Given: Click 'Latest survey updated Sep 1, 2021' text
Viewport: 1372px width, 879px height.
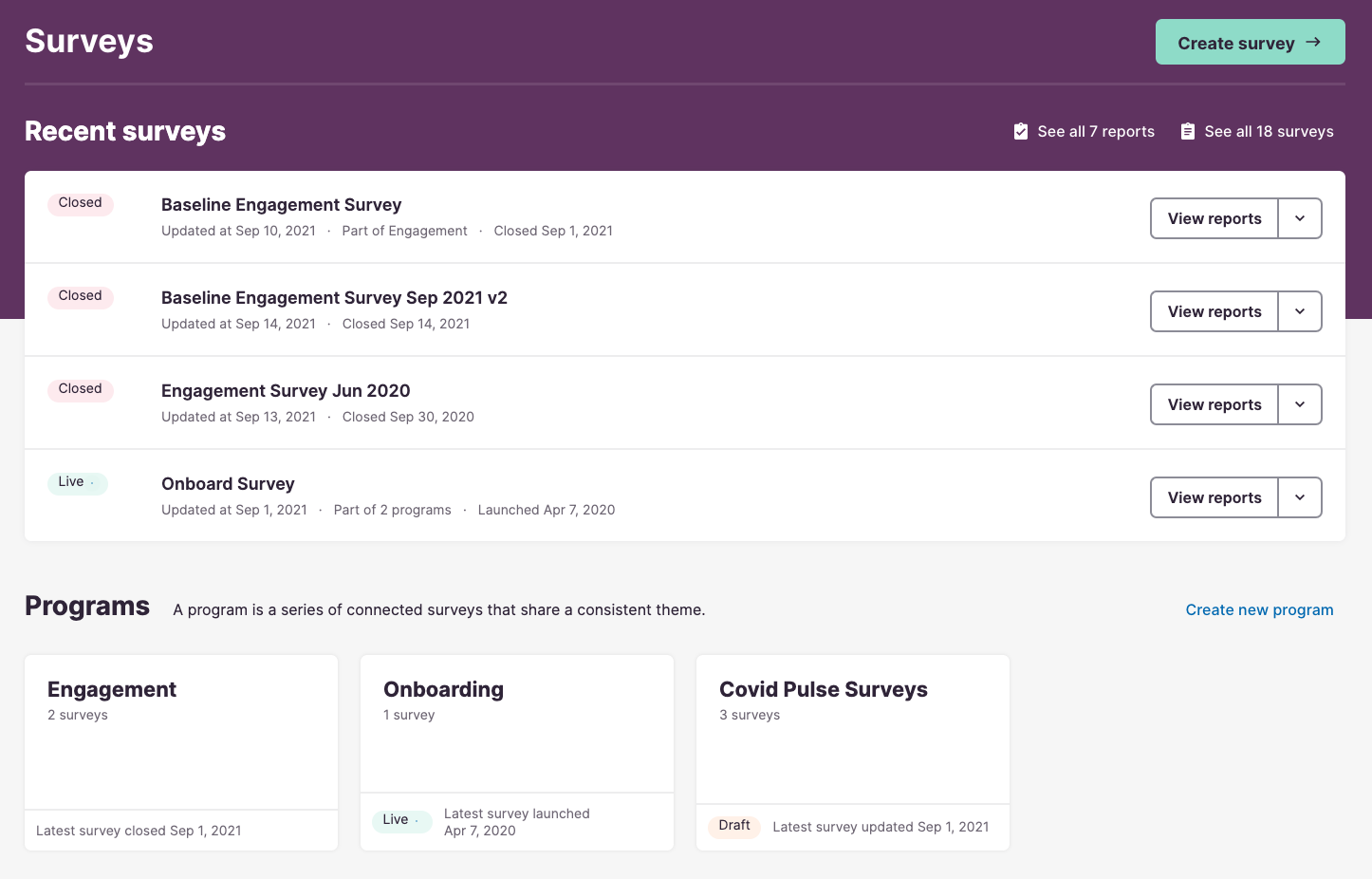Looking at the screenshot, I should pos(881,827).
